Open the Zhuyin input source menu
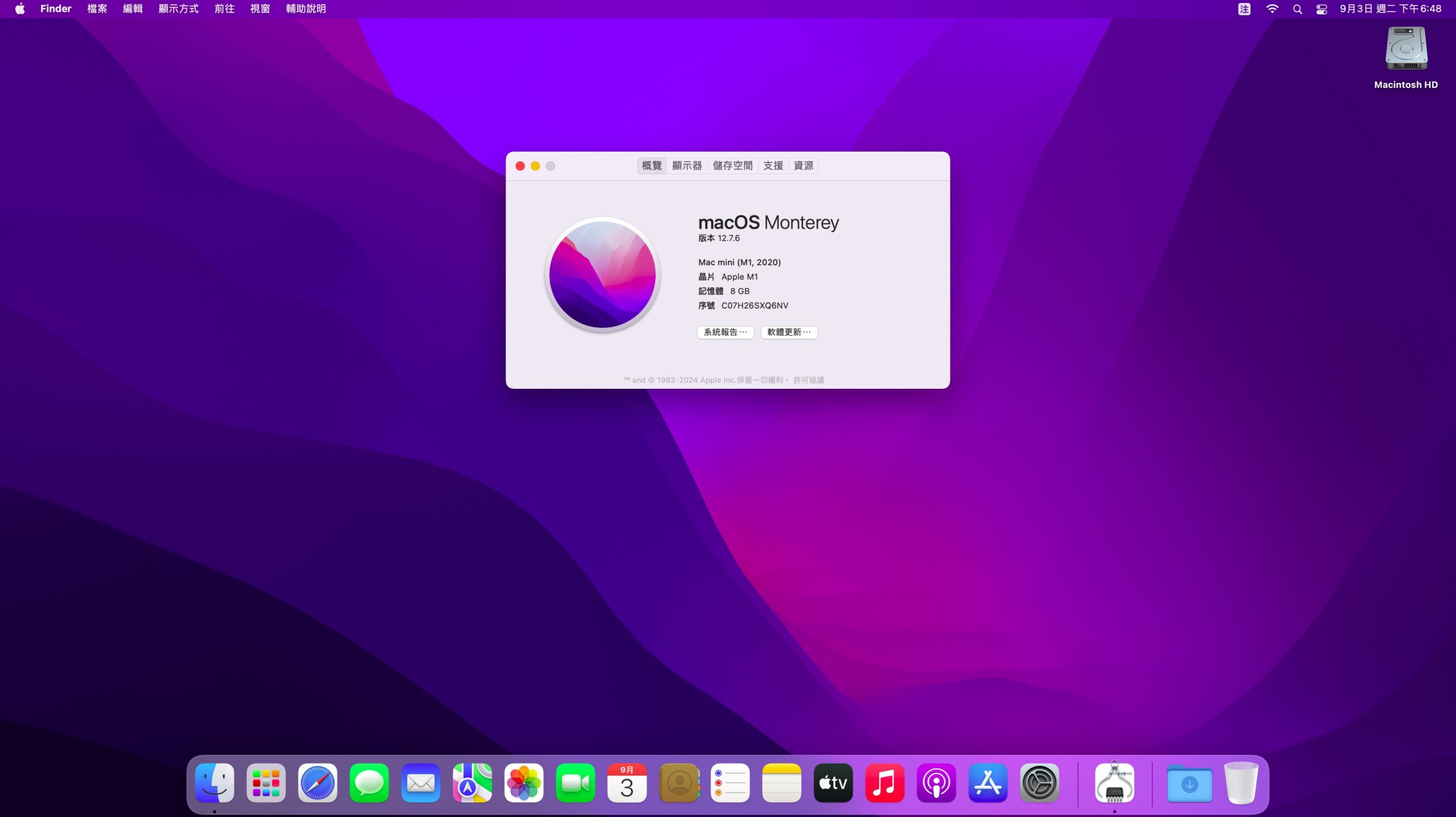 tap(1244, 9)
